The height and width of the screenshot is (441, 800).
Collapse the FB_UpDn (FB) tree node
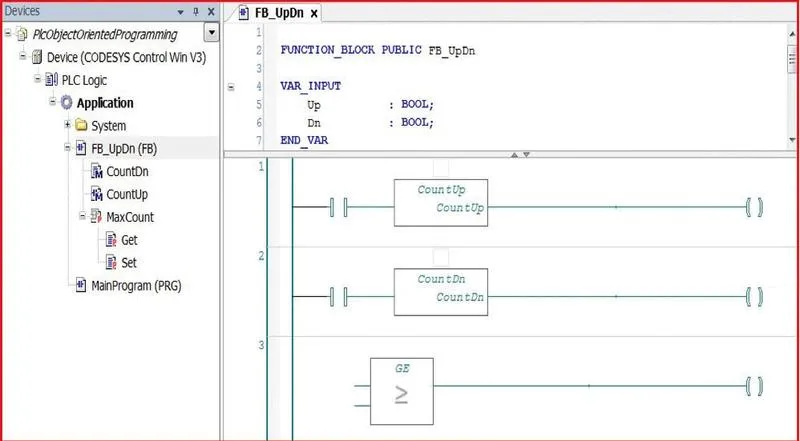point(67,149)
